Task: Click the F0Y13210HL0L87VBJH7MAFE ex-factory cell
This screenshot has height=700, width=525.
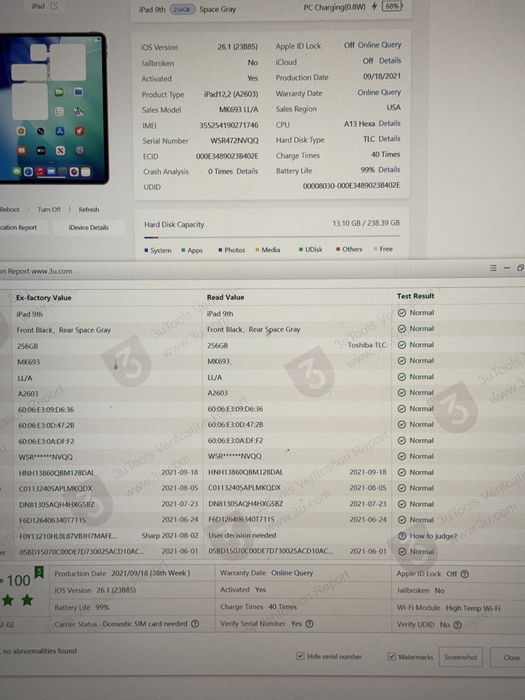Action: coord(69,536)
